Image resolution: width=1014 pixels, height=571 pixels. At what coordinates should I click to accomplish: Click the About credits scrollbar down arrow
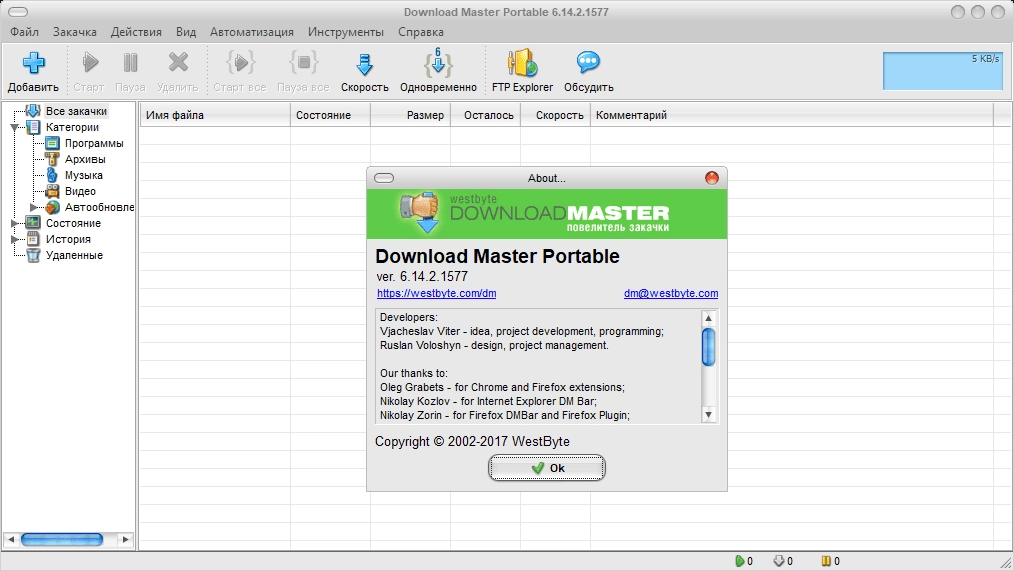[709, 415]
